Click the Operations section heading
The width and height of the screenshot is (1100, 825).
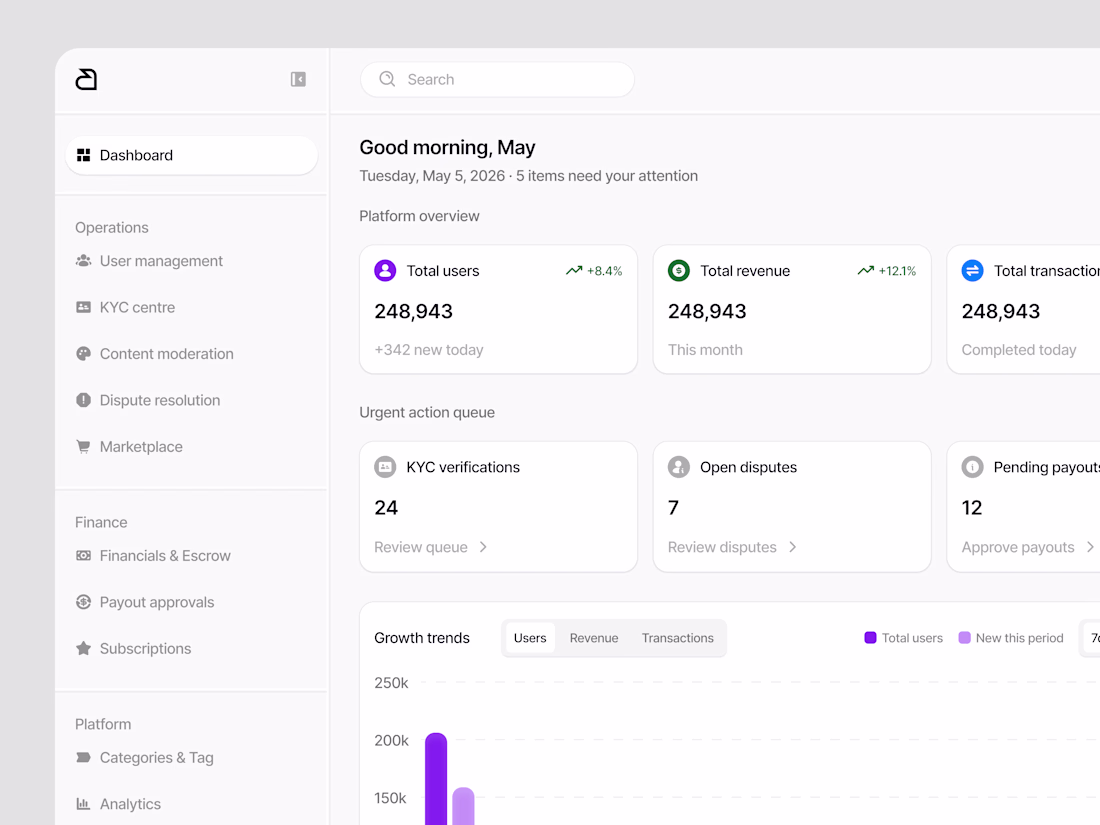112,227
